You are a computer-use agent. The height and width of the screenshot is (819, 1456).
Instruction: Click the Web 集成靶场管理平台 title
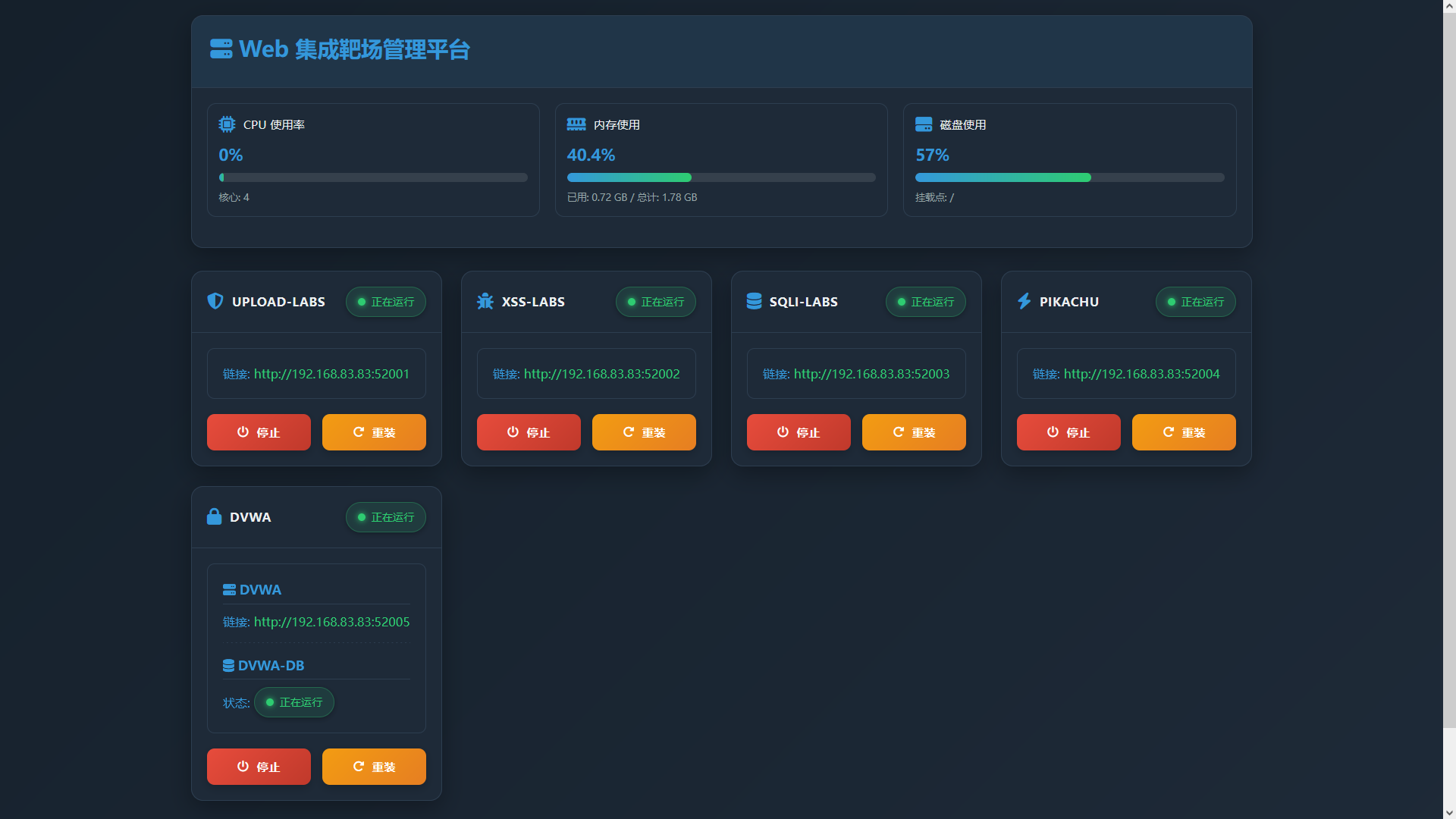point(354,49)
